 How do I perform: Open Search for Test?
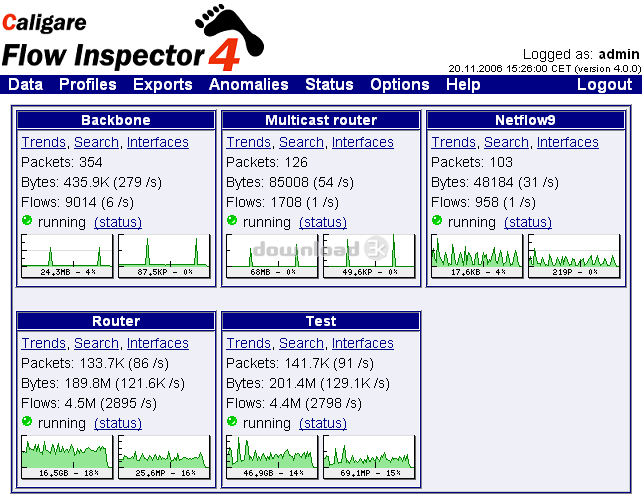point(301,343)
